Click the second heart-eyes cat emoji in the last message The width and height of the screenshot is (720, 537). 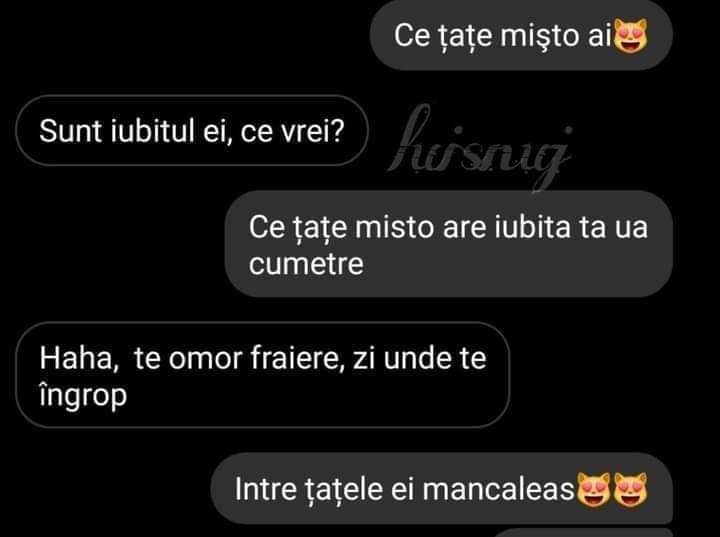tap(630, 489)
